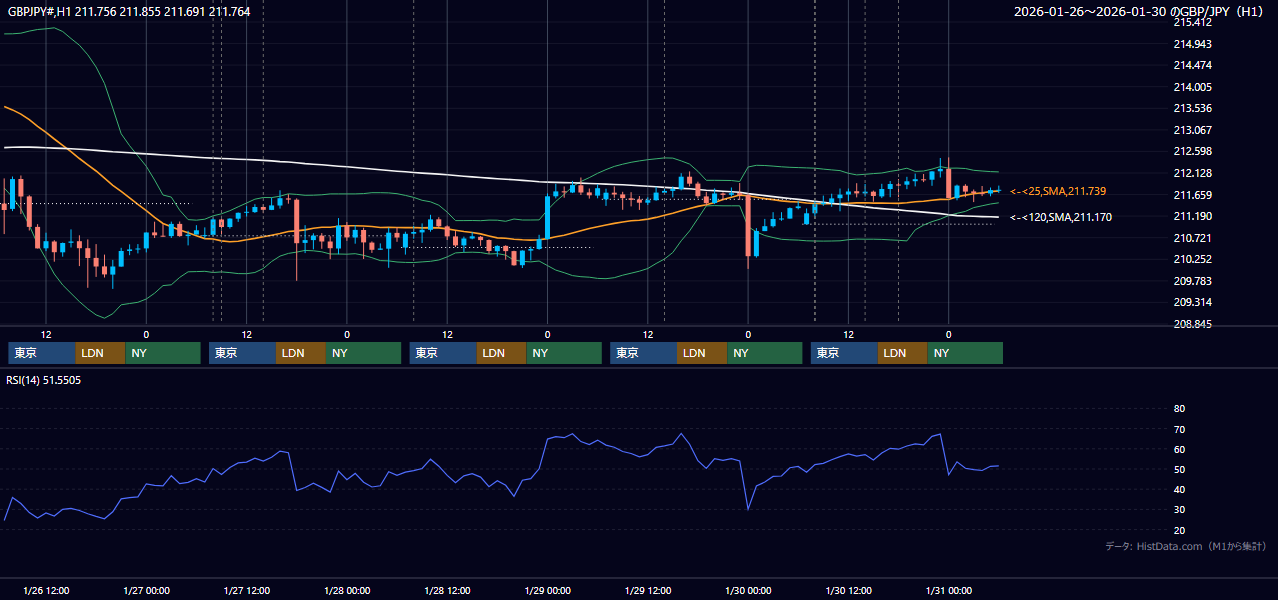Image resolution: width=1278 pixels, height=600 pixels.
Task: Click the 1/29 12:00 time axis label
Action: tap(648, 590)
